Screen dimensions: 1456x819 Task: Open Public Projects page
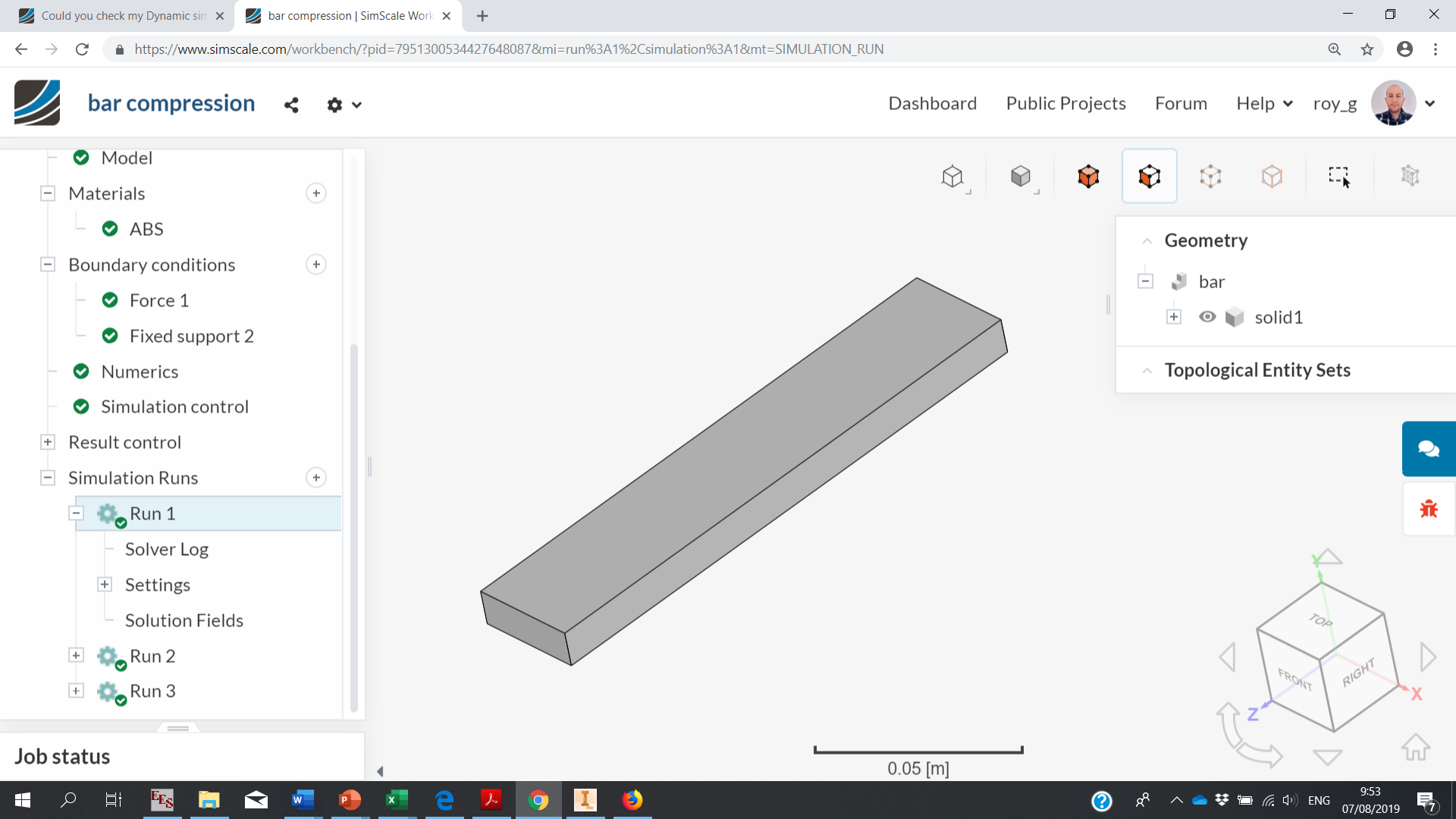point(1065,103)
